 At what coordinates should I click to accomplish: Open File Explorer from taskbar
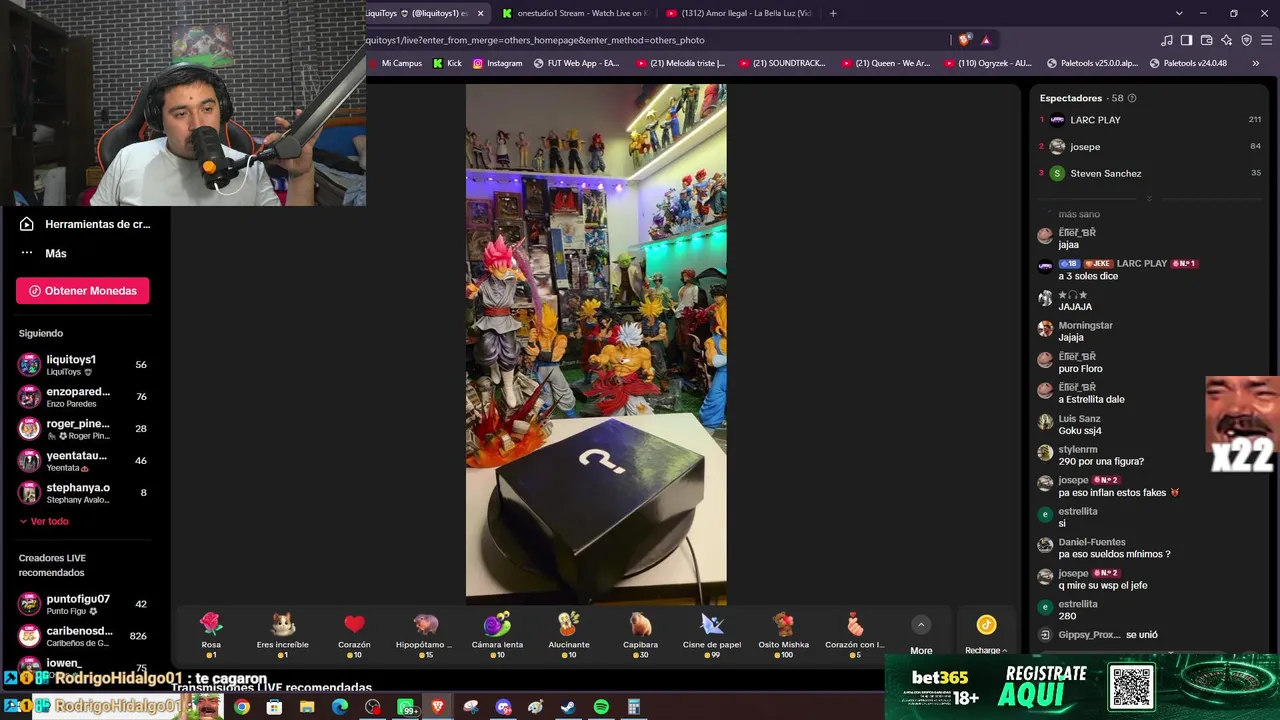coord(307,707)
